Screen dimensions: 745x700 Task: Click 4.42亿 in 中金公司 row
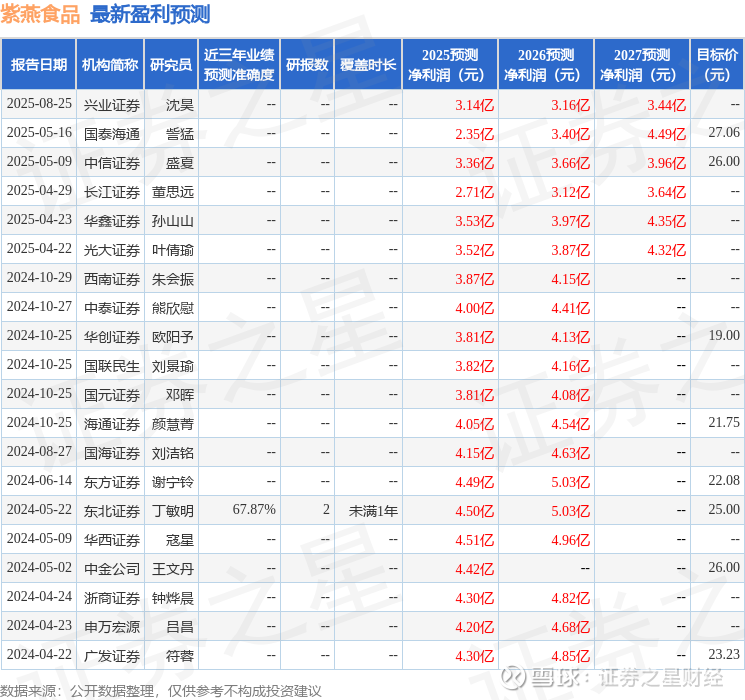(474, 569)
